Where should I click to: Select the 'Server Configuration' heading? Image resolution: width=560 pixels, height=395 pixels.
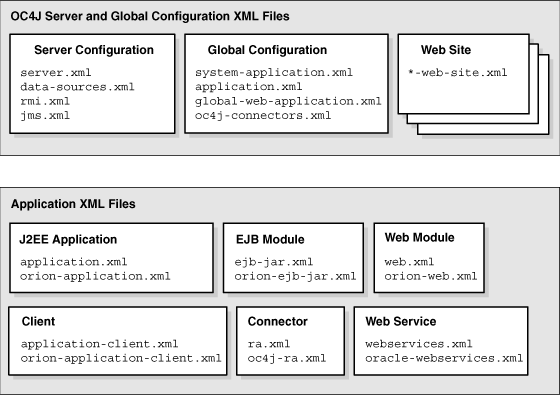94,50
